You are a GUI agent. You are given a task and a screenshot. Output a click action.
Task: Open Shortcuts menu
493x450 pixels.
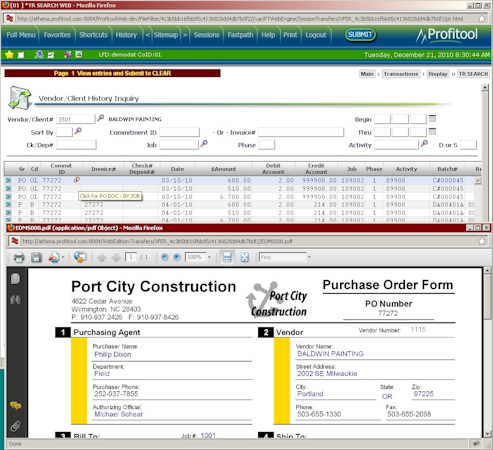(x=93, y=35)
